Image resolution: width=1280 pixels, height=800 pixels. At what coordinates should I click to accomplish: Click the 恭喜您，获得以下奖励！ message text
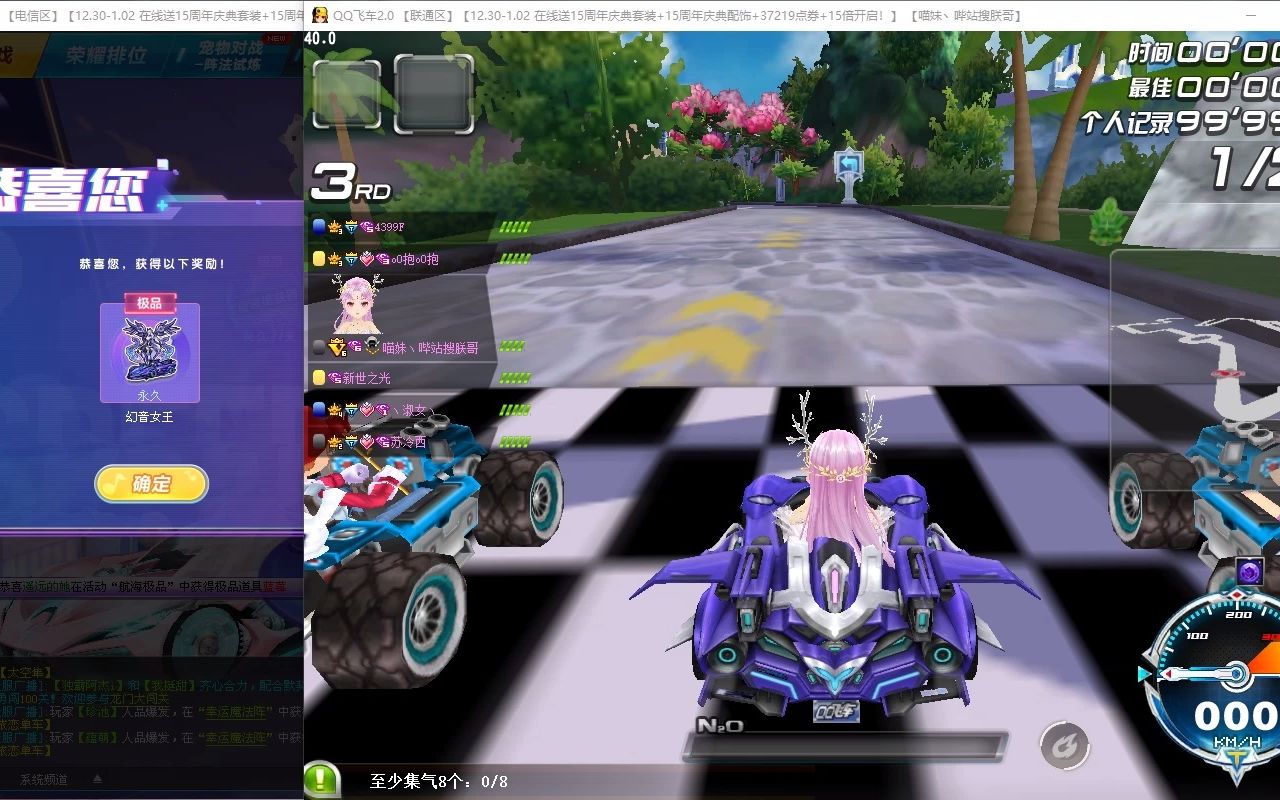(153, 264)
